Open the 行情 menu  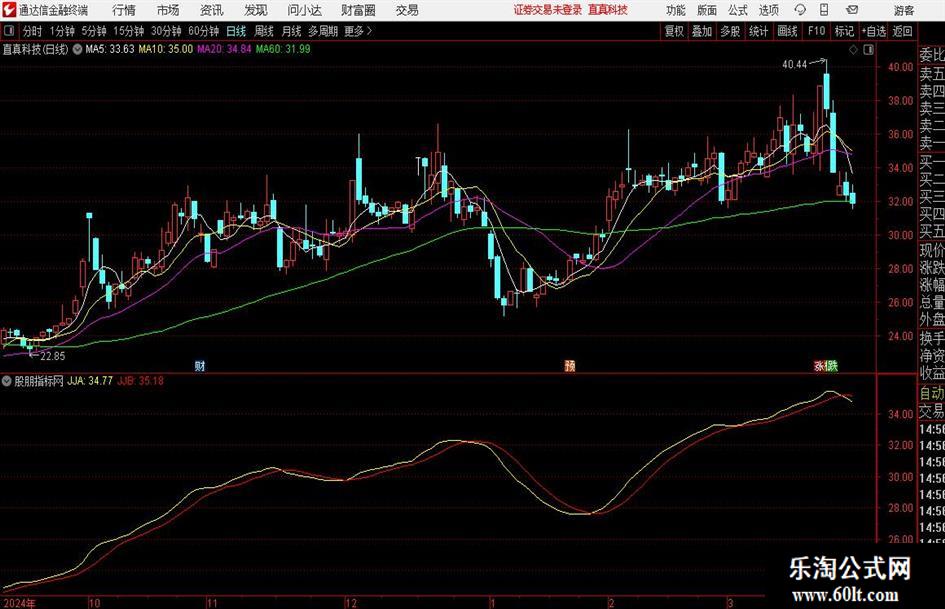point(124,10)
